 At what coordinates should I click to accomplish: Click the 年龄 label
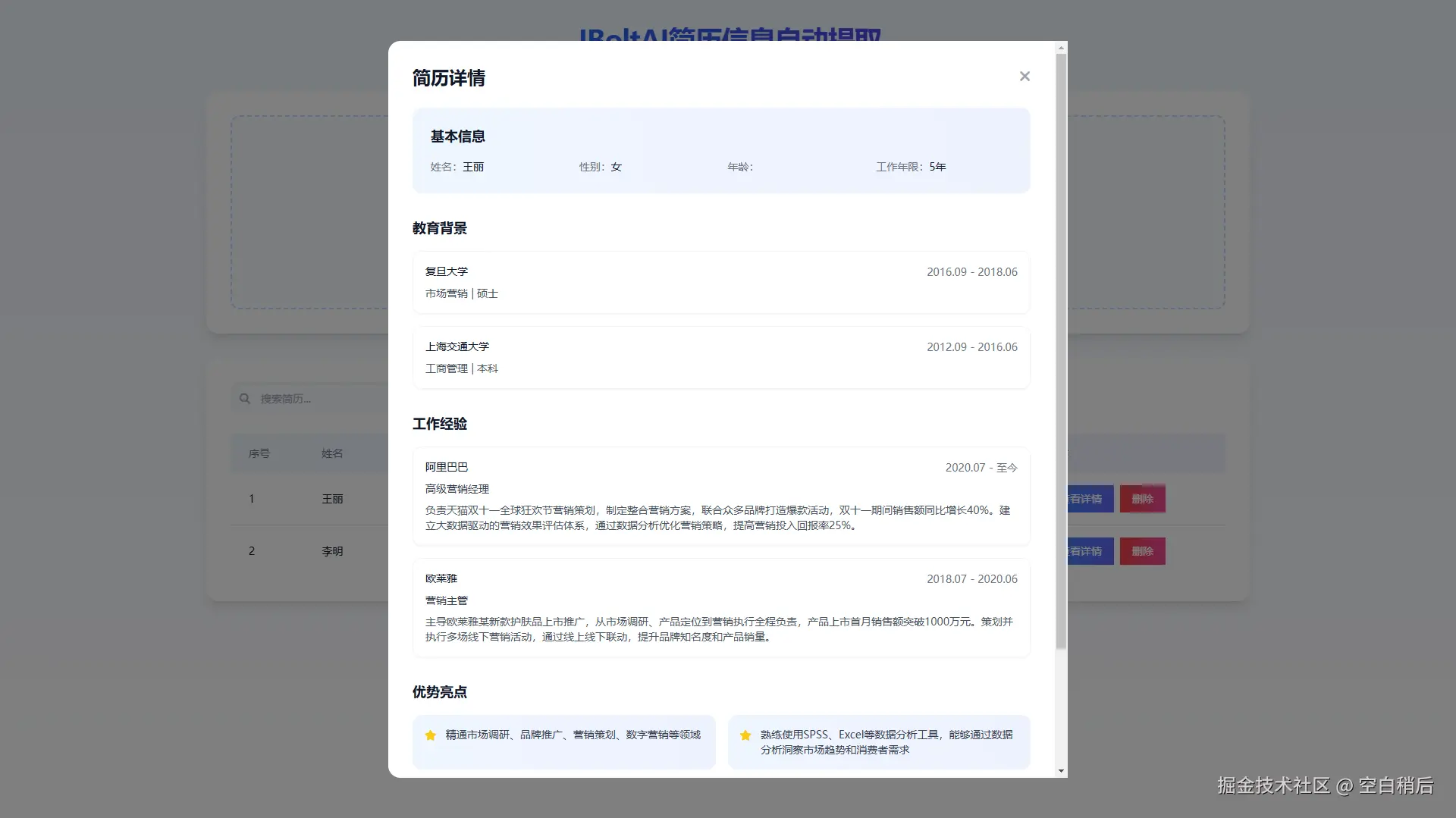740,167
